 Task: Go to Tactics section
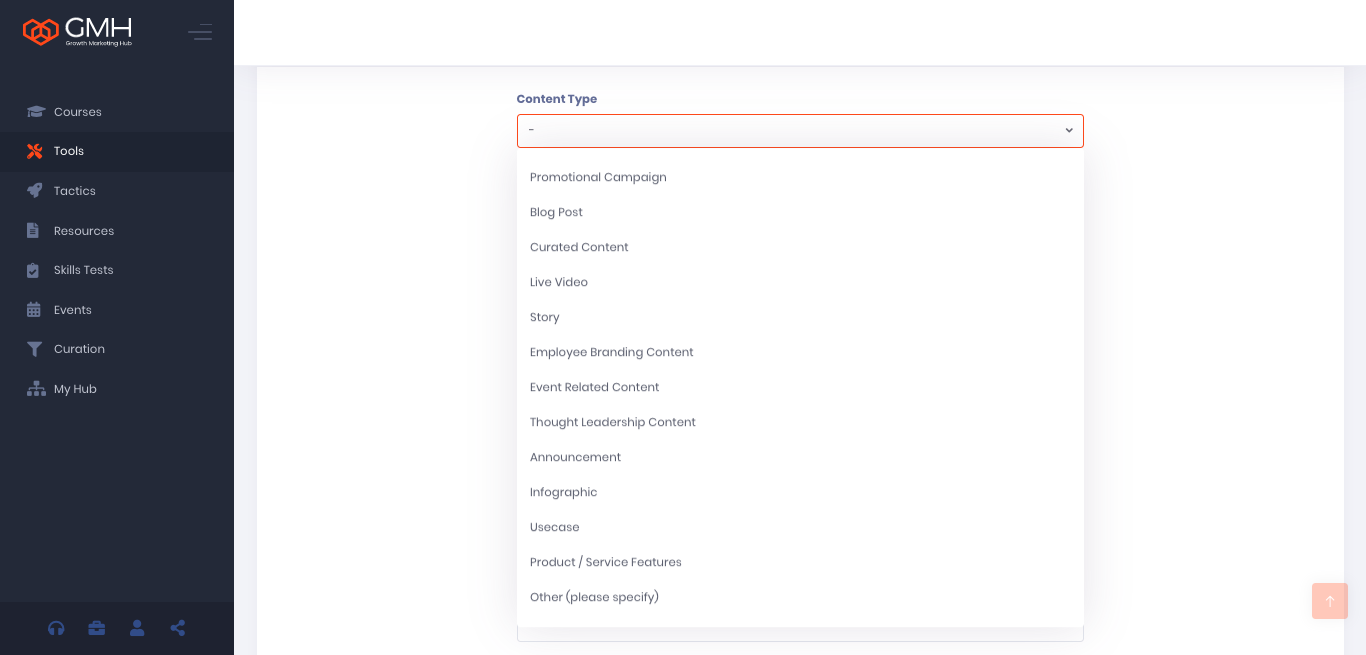117,191
